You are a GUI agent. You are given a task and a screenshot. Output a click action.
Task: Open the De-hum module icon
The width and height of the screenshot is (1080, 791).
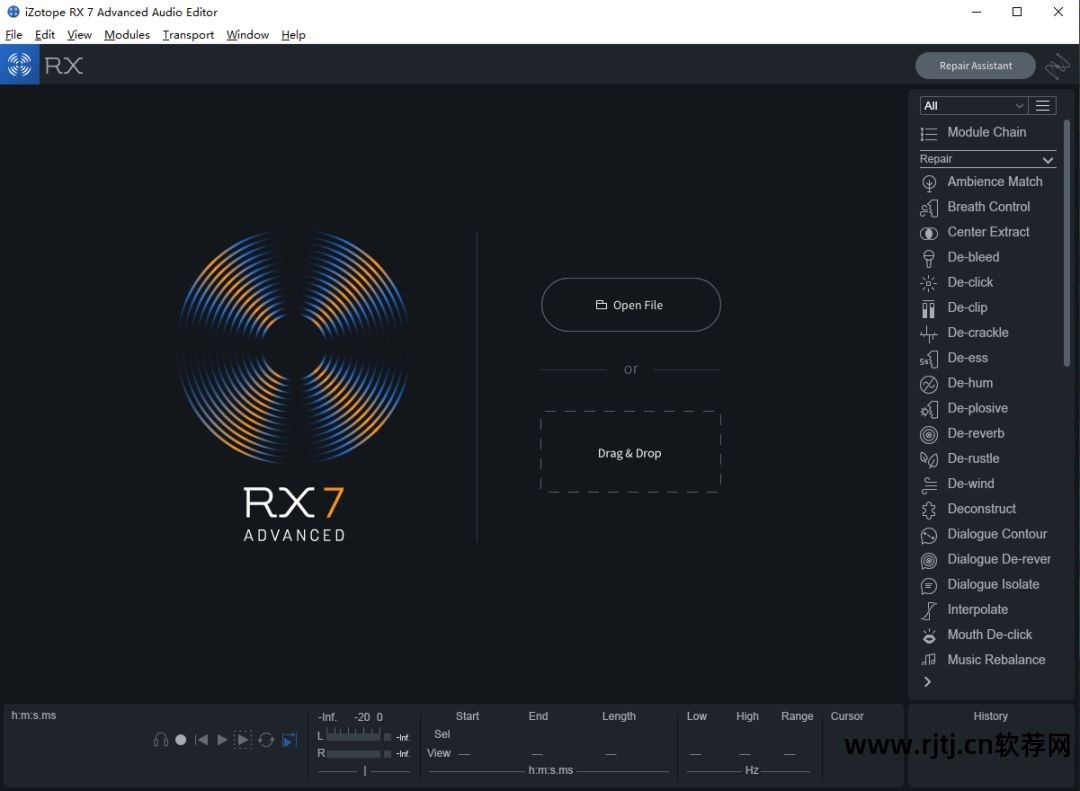pos(928,384)
